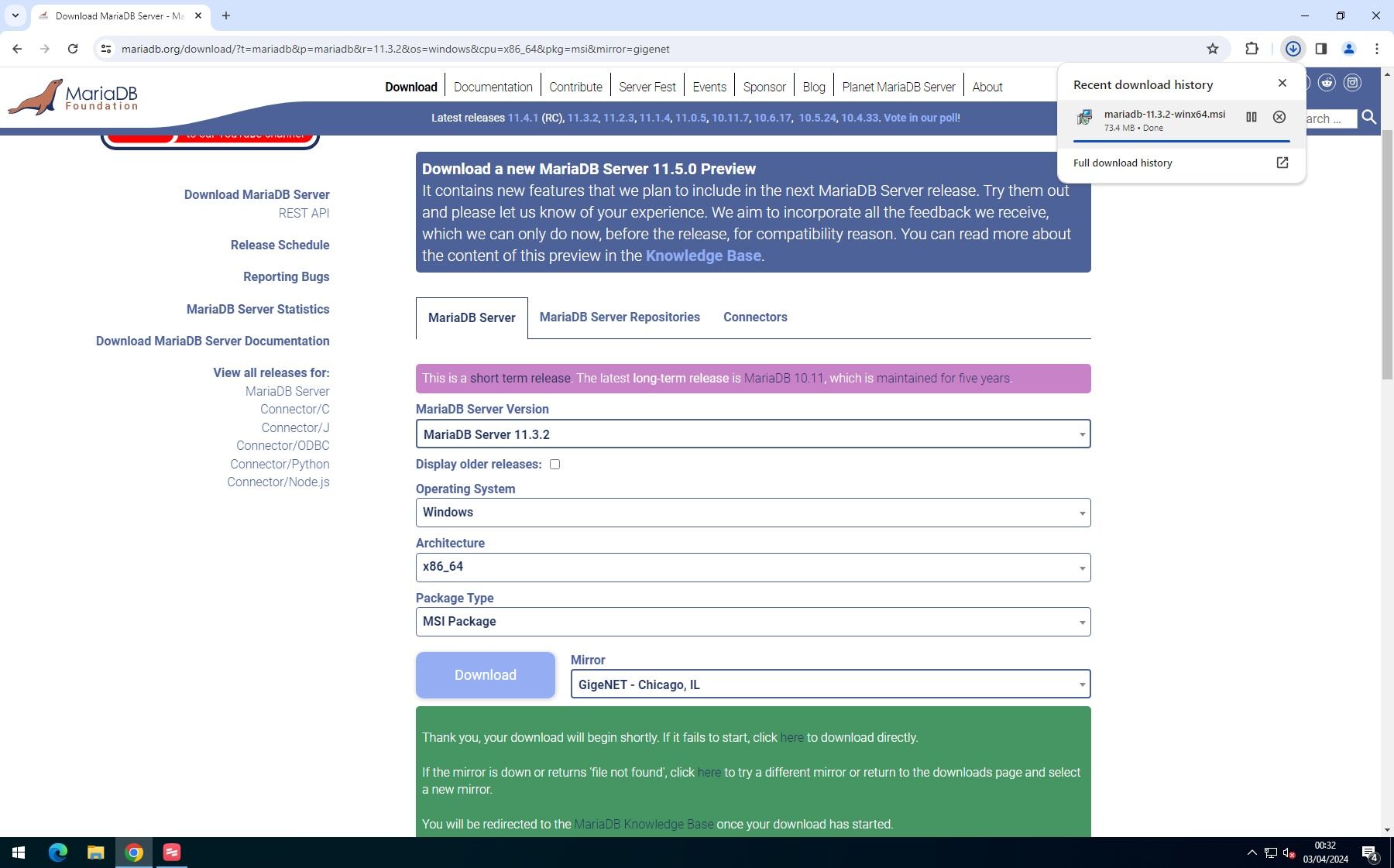The image size is (1394, 868).
Task: Open MariaDB's Instagram icon link
Action: tap(1352, 83)
